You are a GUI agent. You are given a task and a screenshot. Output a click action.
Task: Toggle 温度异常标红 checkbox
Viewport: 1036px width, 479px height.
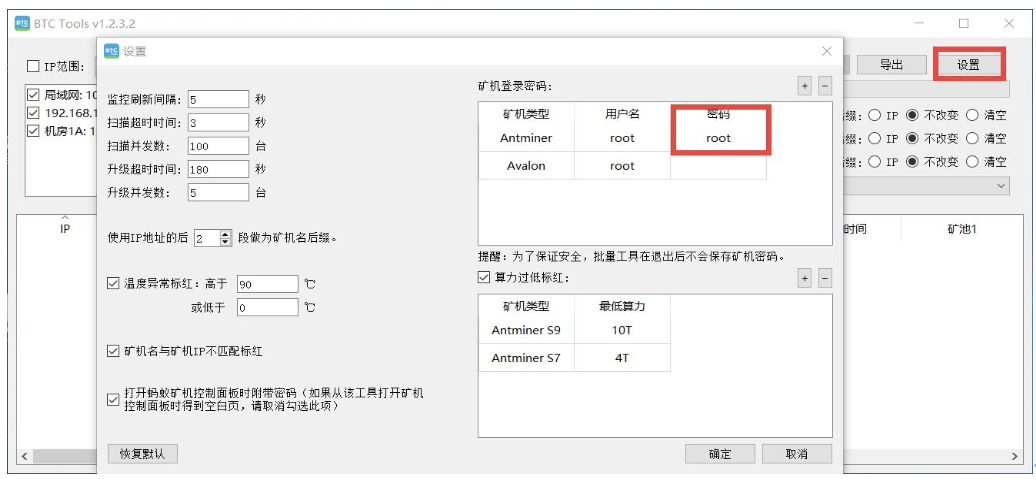[112, 283]
